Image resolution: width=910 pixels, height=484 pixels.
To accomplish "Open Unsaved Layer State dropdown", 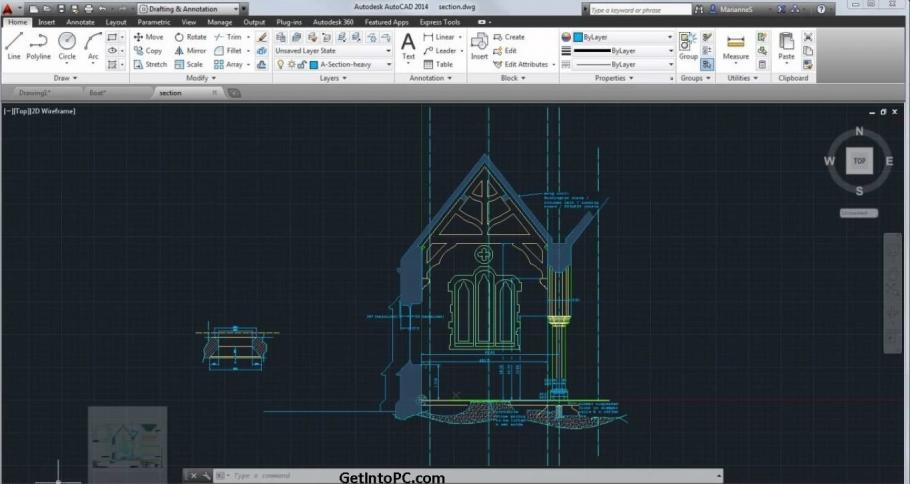I will coord(333,50).
